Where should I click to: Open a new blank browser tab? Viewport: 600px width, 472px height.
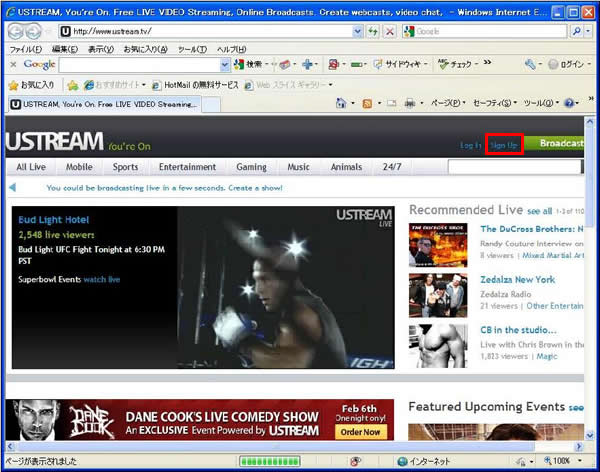tap(211, 105)
